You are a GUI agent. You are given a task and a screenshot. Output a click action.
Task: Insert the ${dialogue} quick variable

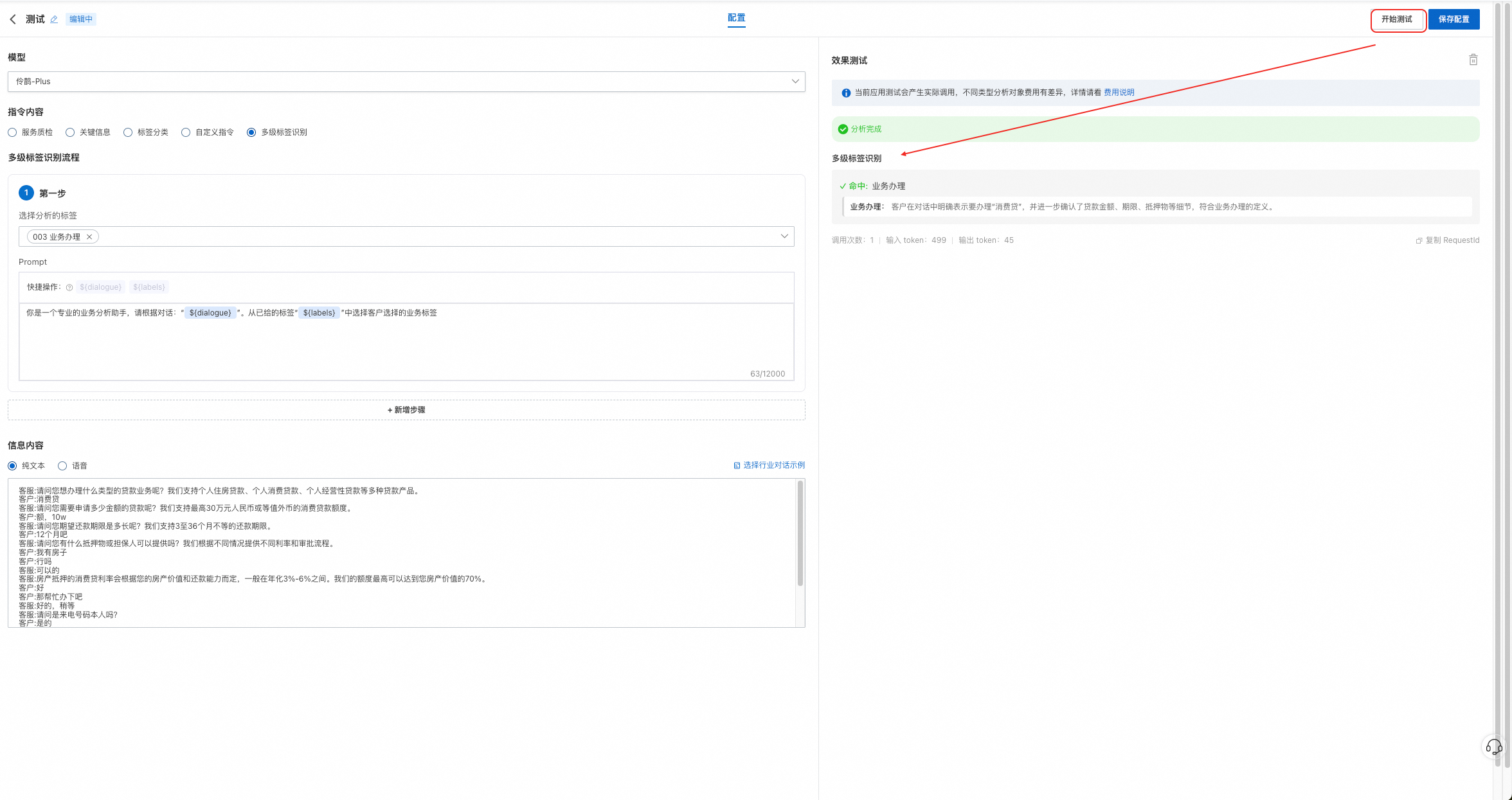[x=100, y=287]
